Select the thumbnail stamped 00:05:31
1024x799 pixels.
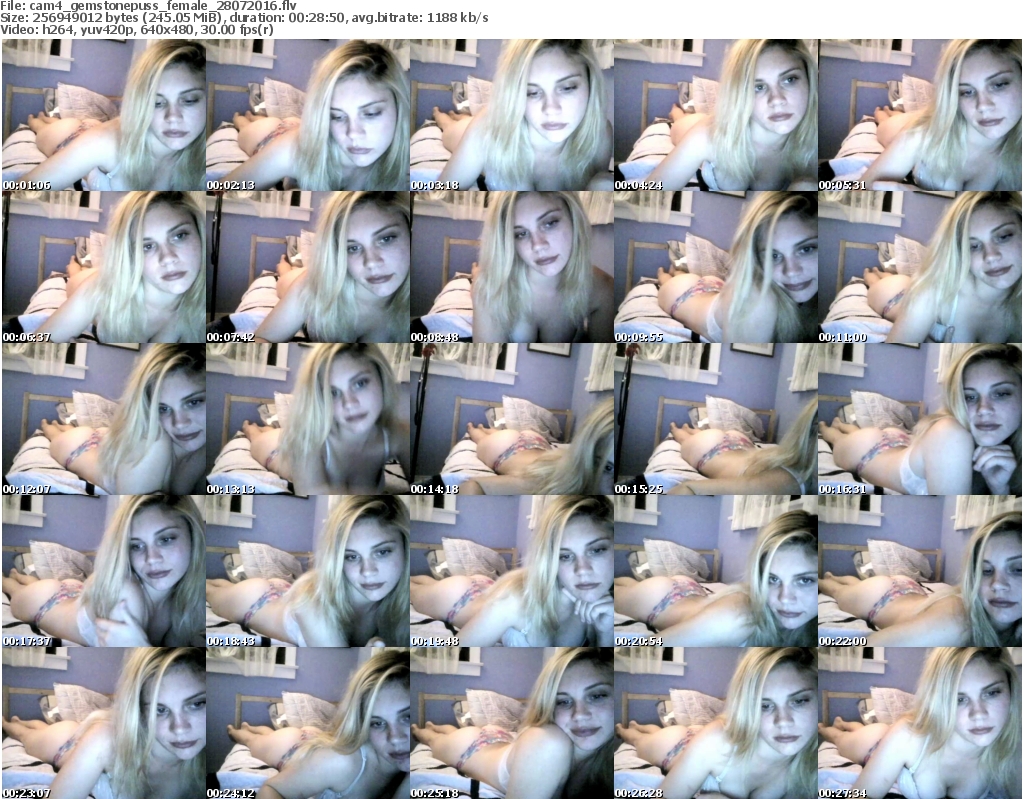point(920,115)
